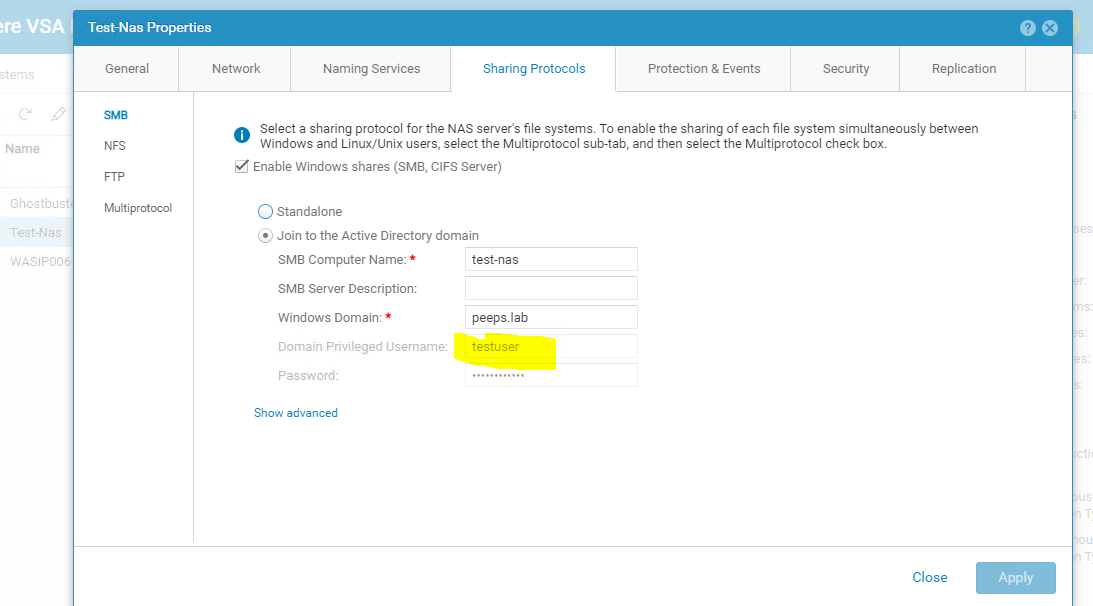Expand advanced options via Show advanced
This screenshot has width=1093, height=606.
[x=296, y=412]
